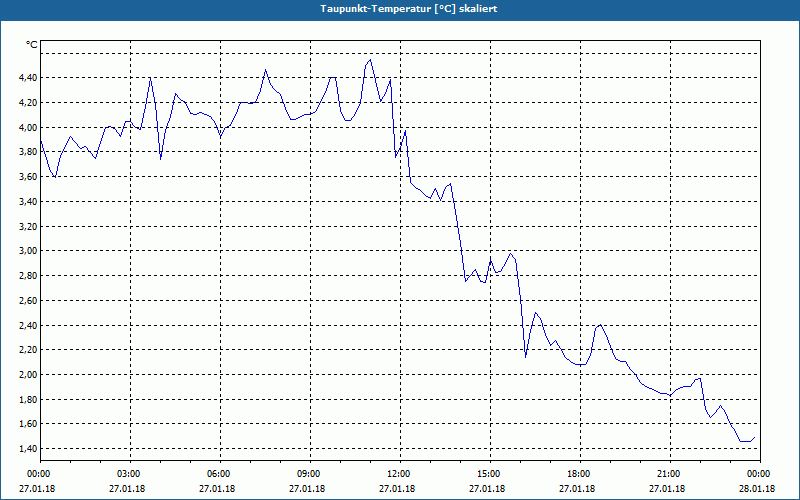Pick the '27.01.18' date below 18:00
The width and height of the screenshot is (800, 500).
(577, 489)
